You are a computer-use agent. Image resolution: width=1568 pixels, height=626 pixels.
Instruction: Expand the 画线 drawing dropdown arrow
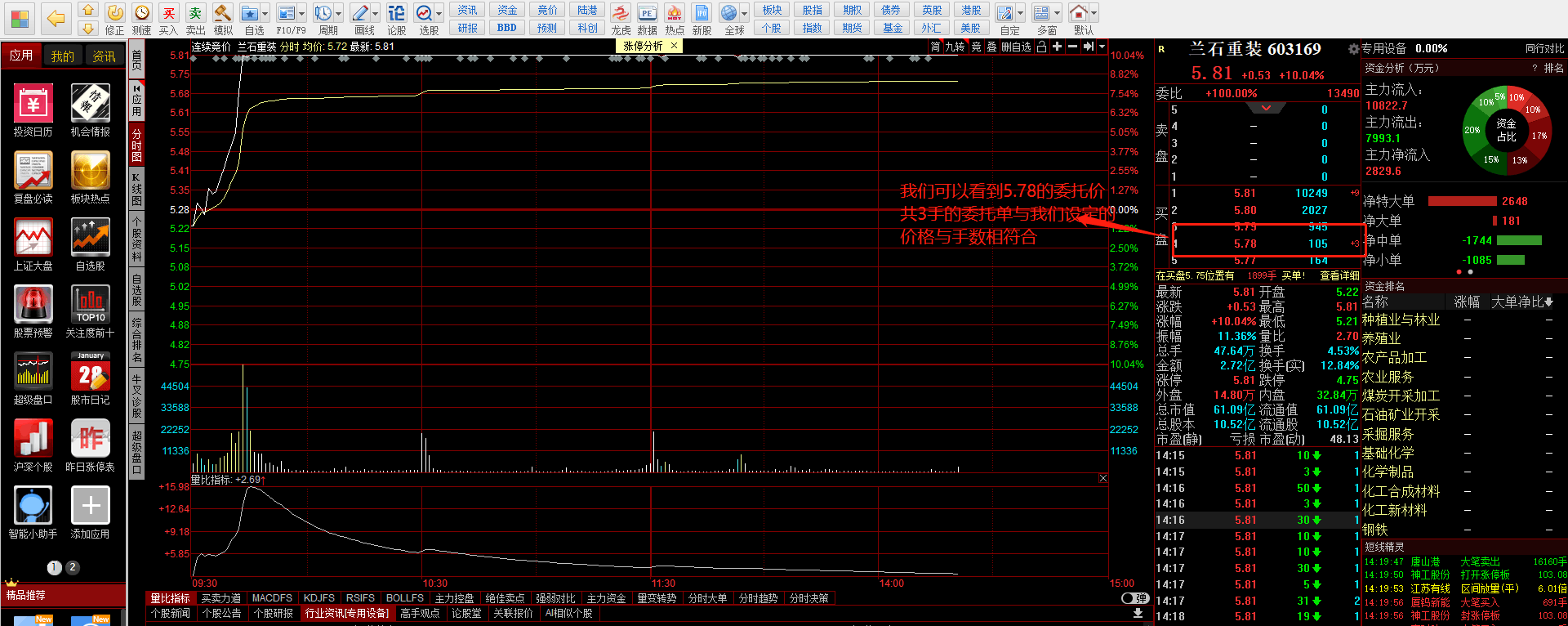(x=376, y=14)
